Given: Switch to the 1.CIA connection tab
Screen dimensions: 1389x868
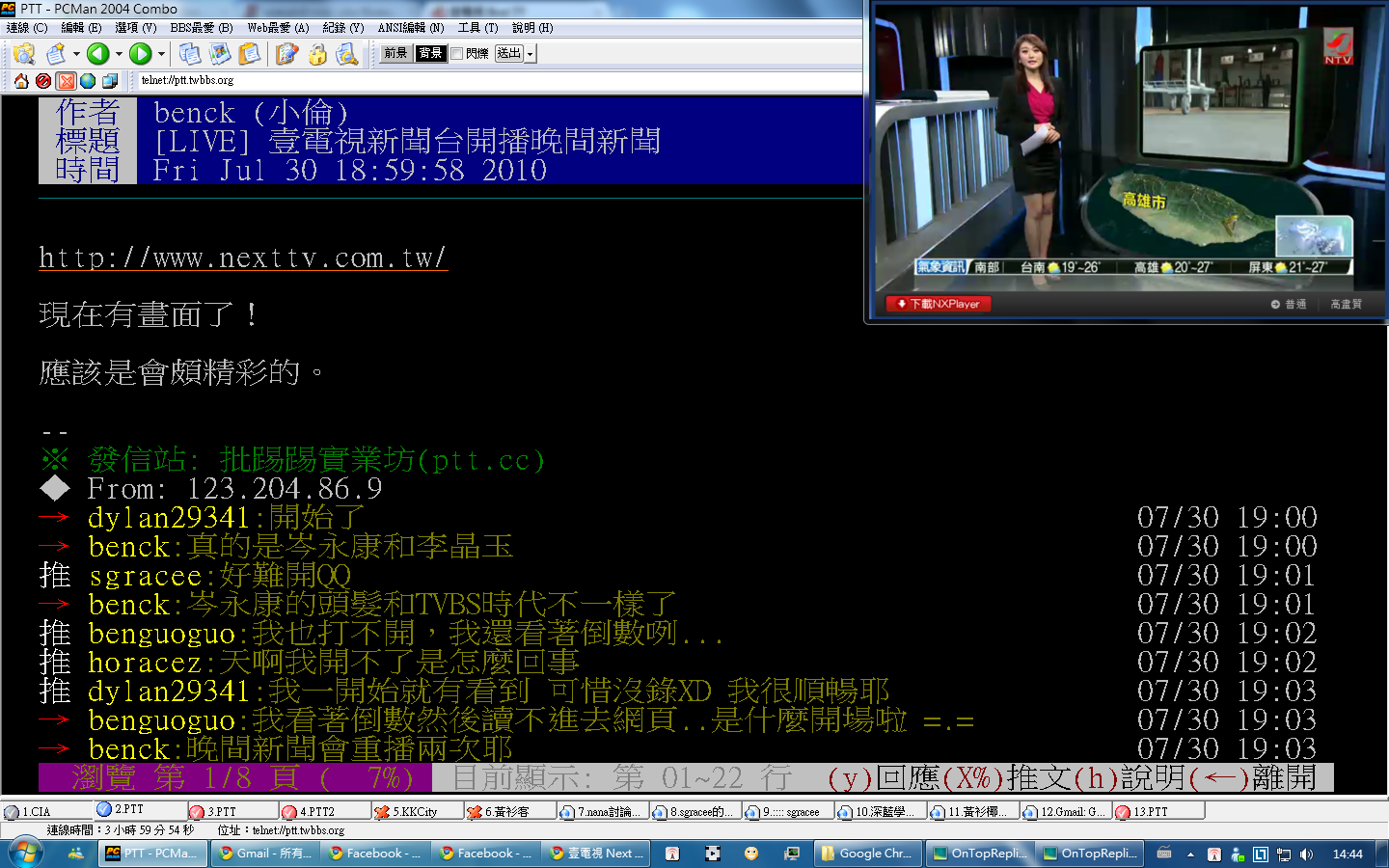Looking at the screenshot, I should [46, 812].
